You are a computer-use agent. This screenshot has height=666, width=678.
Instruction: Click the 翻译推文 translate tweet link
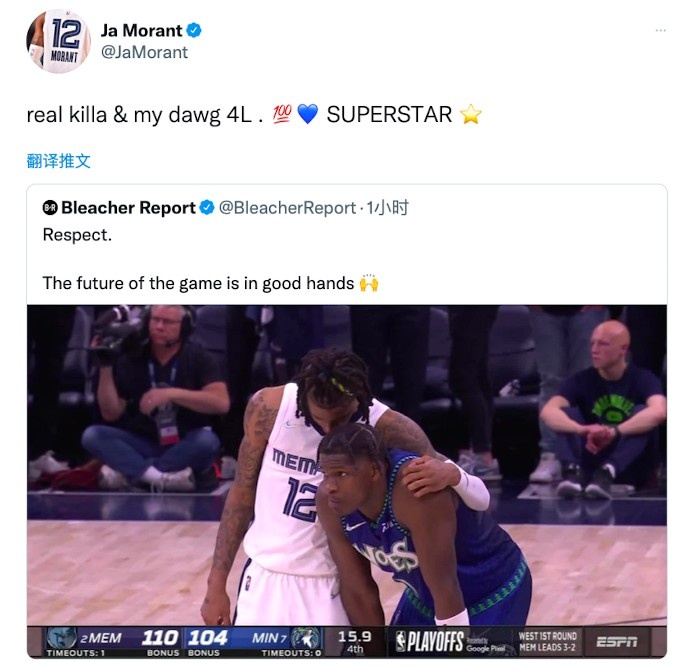[x=58, y=161]
